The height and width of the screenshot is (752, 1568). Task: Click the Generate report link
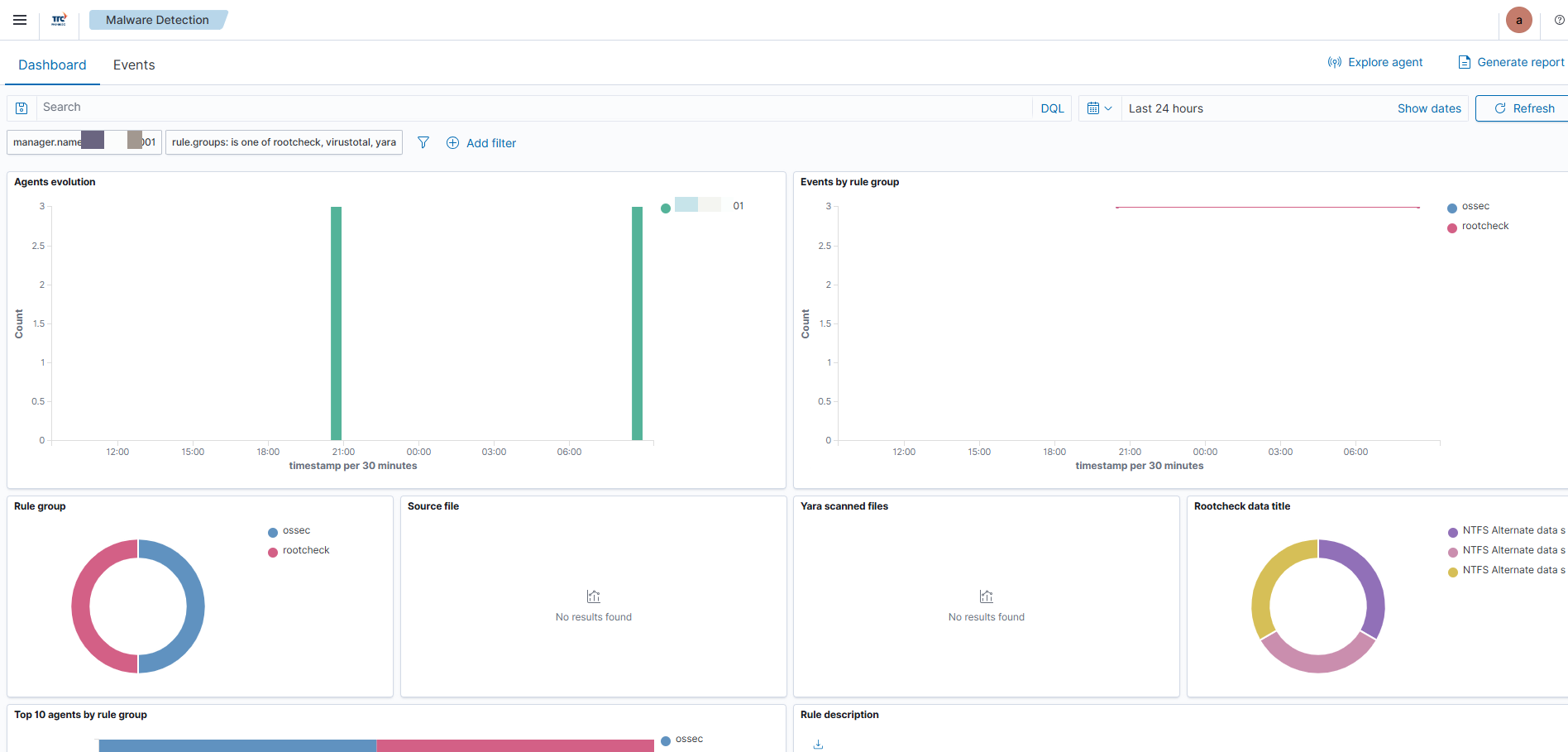click(1511, 62)
